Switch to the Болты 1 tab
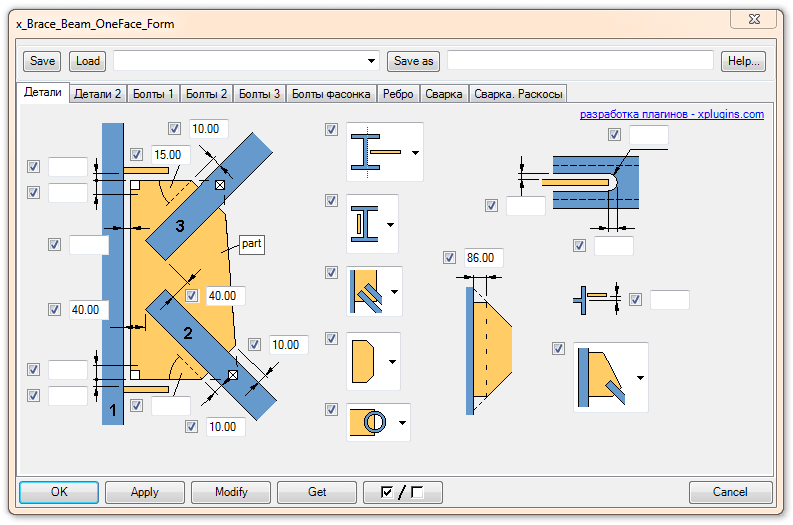 153,94
